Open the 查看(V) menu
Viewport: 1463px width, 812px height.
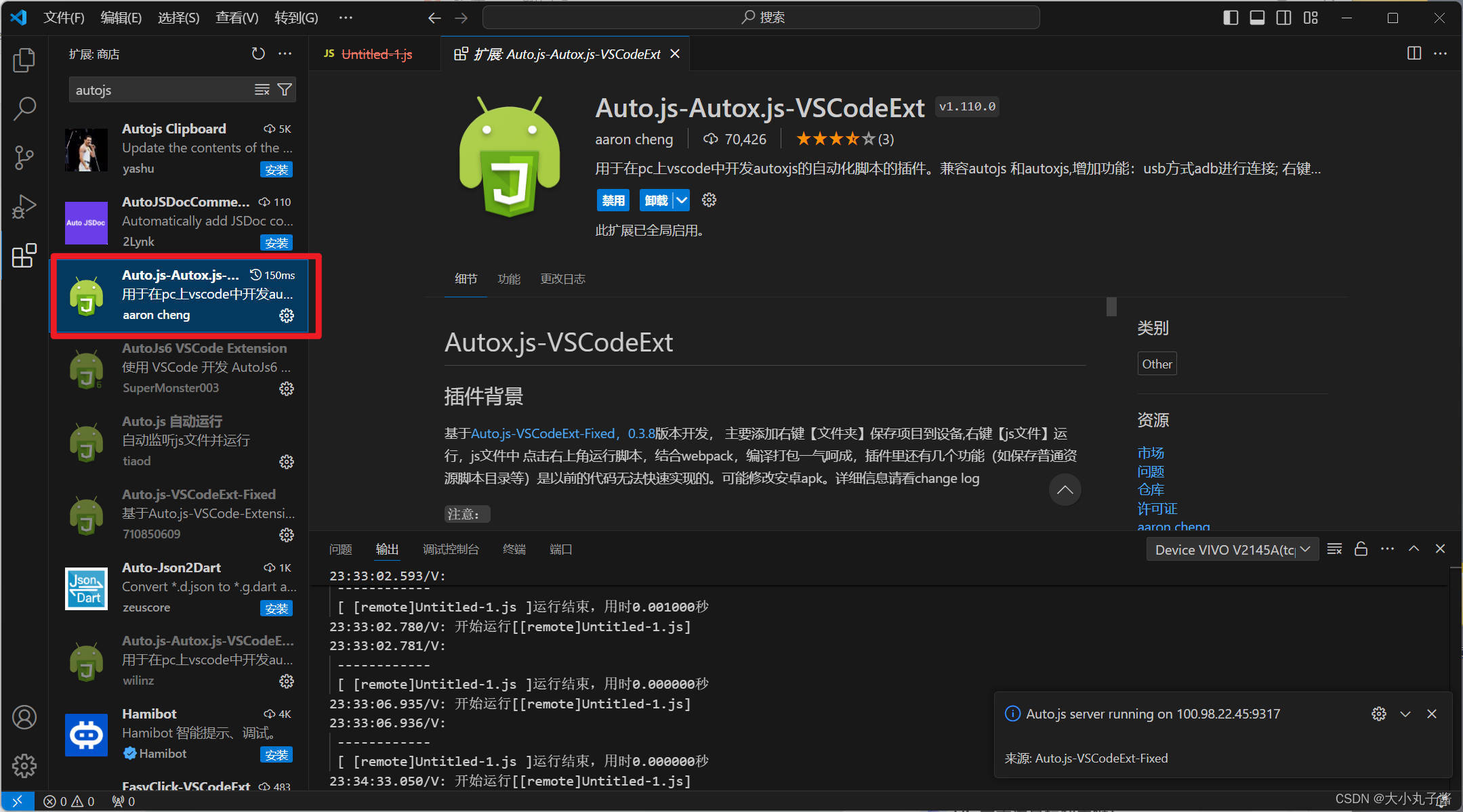point(236,18)
